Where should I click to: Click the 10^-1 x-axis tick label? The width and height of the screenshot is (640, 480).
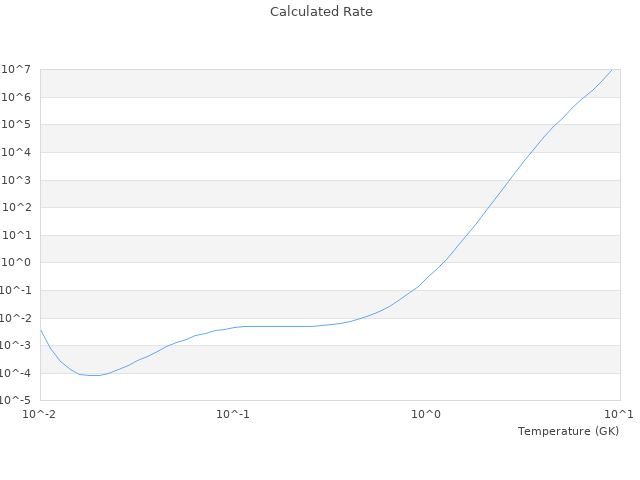233,414
